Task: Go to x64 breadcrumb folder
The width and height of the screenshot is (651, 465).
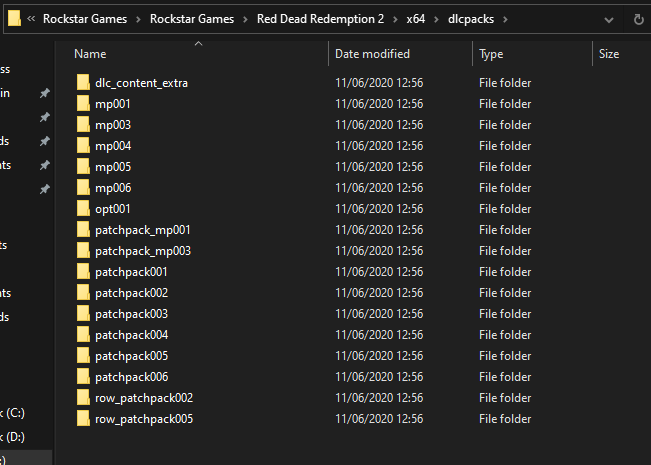Action: tap(416, 19)
